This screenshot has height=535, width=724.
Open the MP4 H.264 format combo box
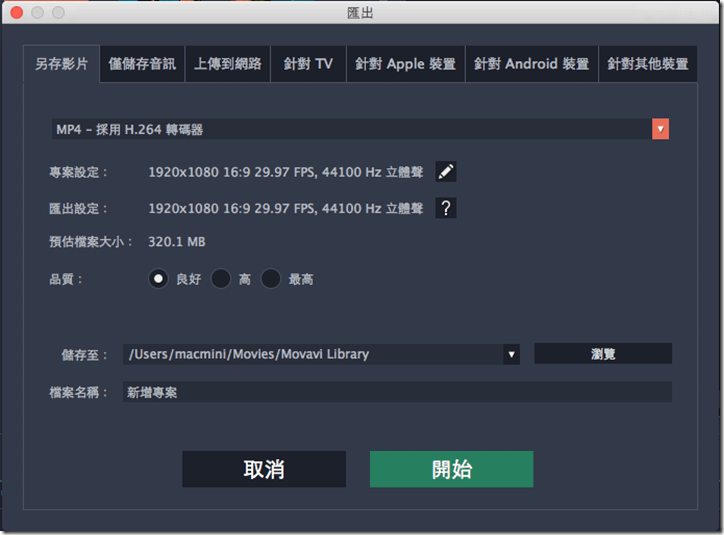pyautogui.click(x=360, y=129)
